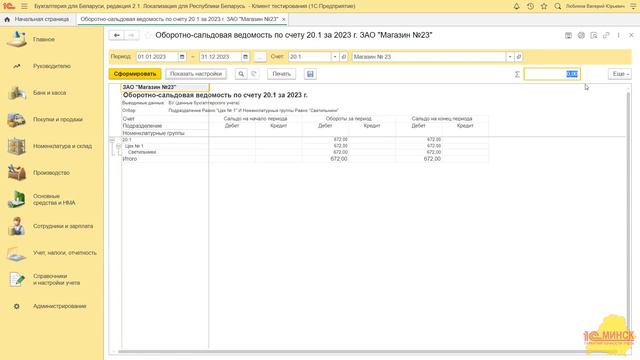Click the link icon in form header
640x360 pixels.
[x=606, y=36]
